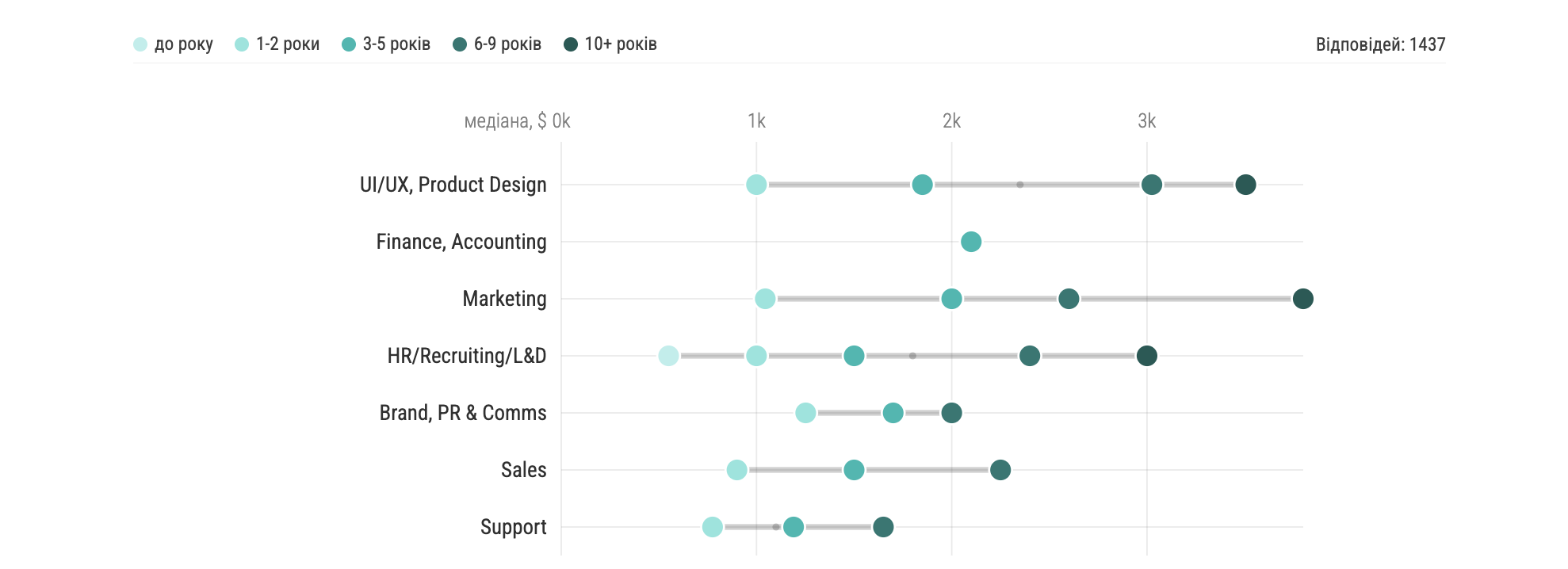1568x569 pixels.
Task: Click the UI/UX, Product Design label
Action: click(x=453, y=185)
